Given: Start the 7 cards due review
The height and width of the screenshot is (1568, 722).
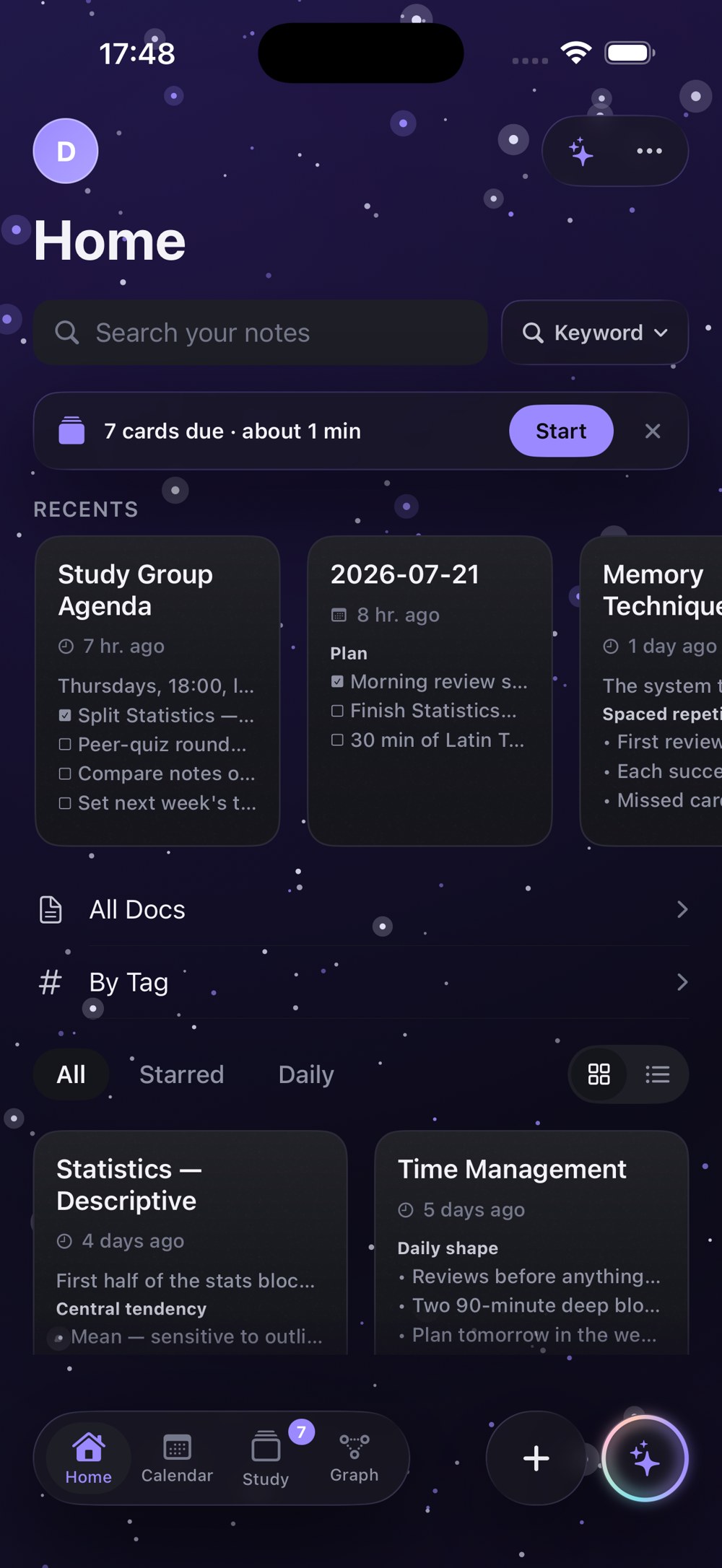Looking at the screenshot, I should (x=561, y=431).
